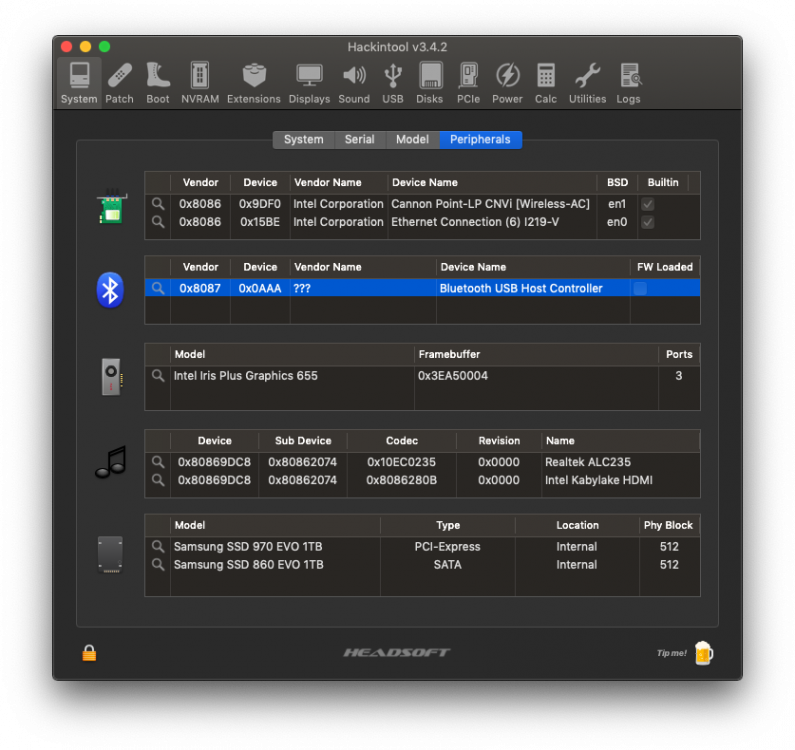Select framebuffer value 0x3EA50004
795x750 pixels.
(x=453, y=376)
